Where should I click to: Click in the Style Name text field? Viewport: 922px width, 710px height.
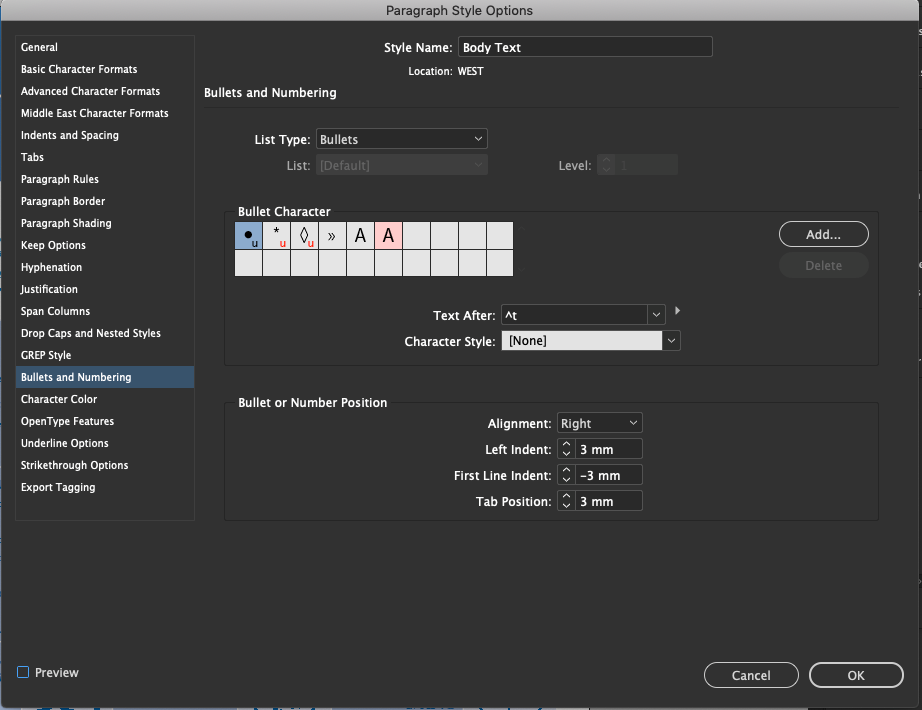point(585,47)
